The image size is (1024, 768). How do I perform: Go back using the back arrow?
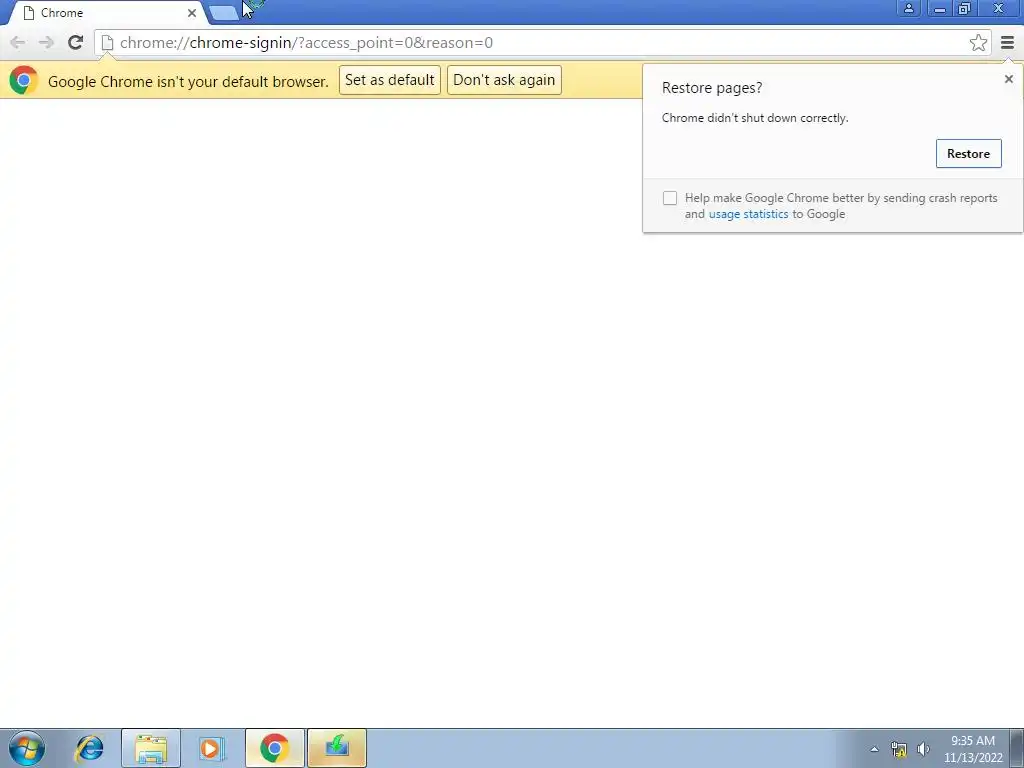[x=18, y=43]
